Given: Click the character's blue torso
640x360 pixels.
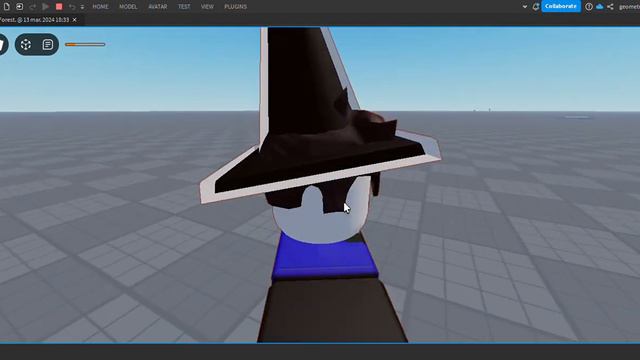Looking at the screenshot, I should pos(325,260).
